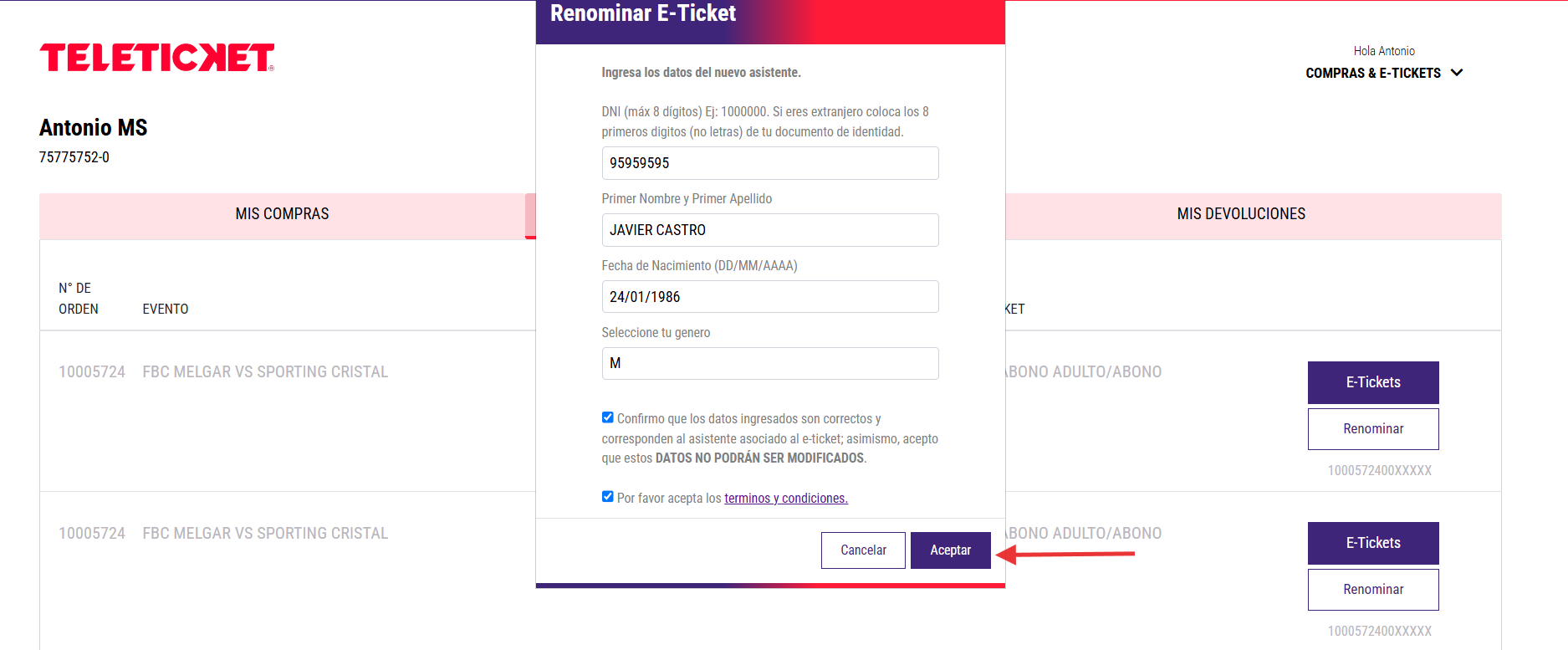Expand the Compras & E-Tickets chevron
Screen dimensions: 1568x650
tap(1457, 73)
